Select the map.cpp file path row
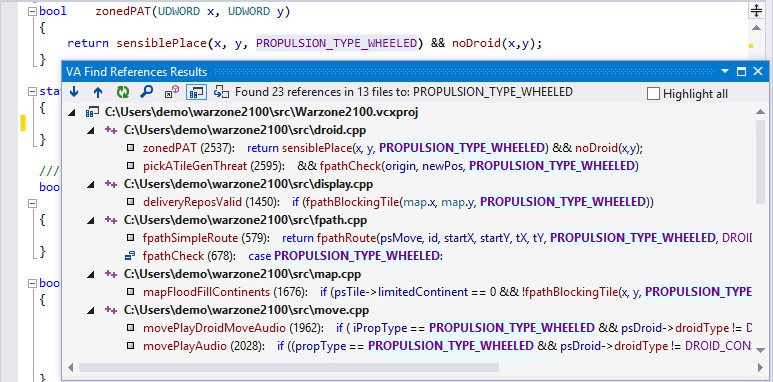 [x=242, y=274]
